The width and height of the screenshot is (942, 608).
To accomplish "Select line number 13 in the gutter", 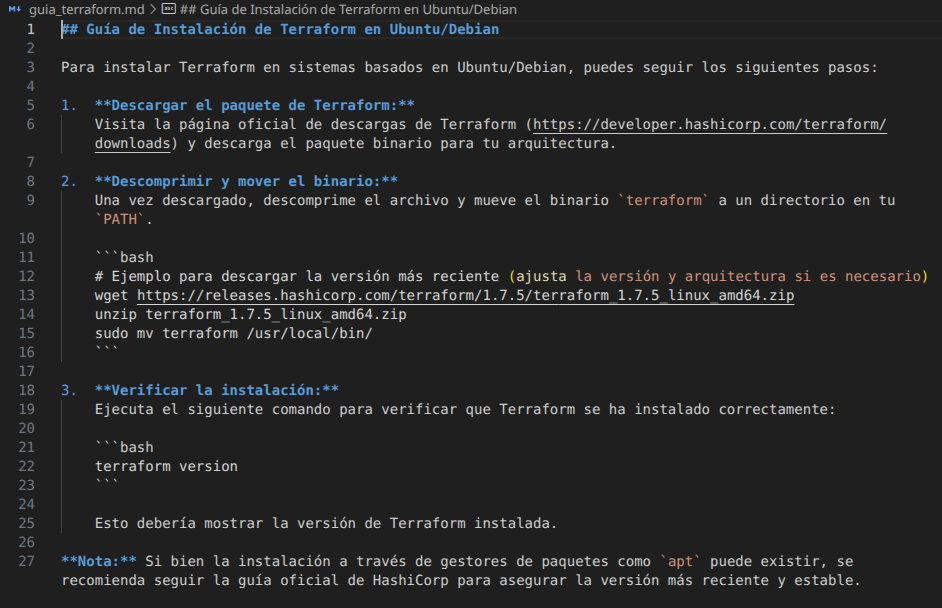I will click(29, 295).
